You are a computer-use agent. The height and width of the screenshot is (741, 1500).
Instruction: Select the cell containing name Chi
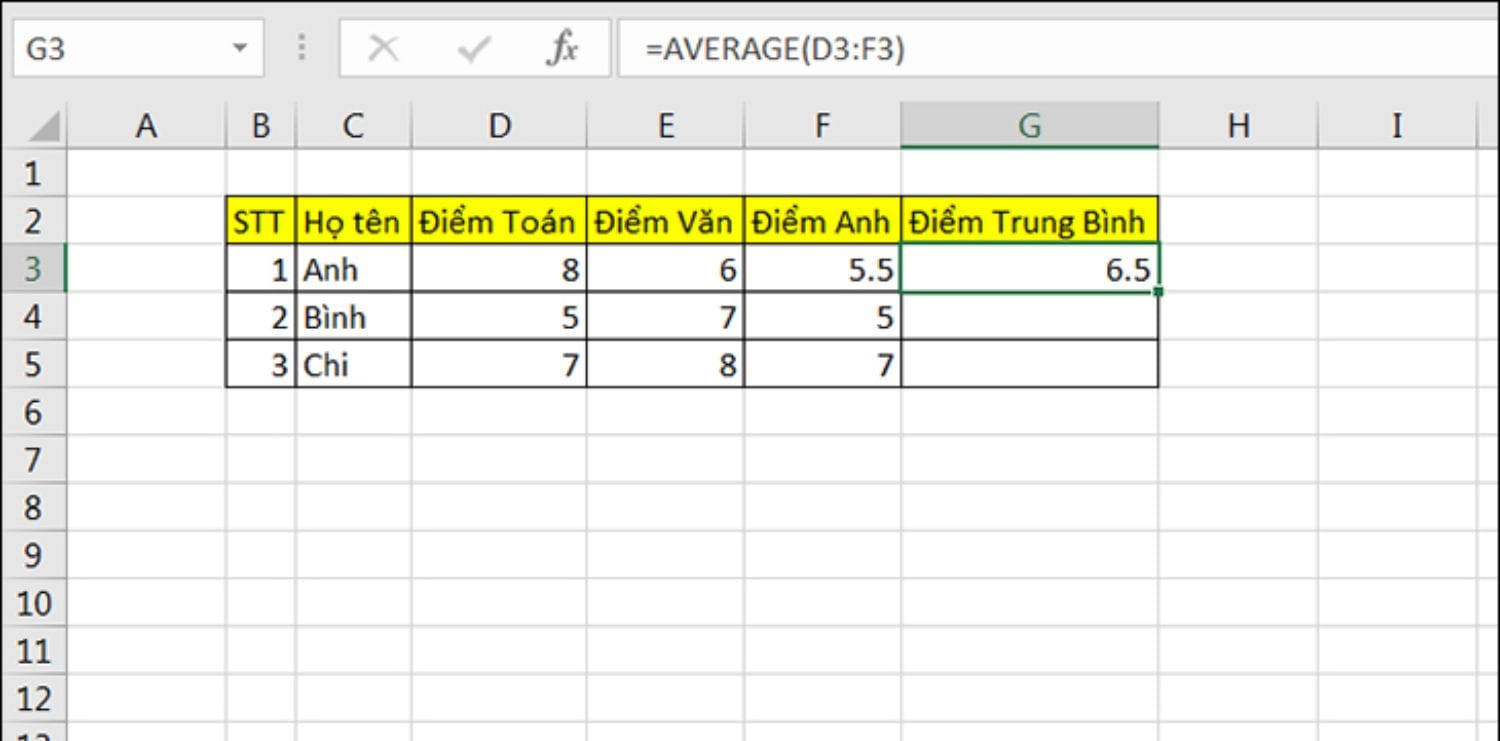coord(354,364)
